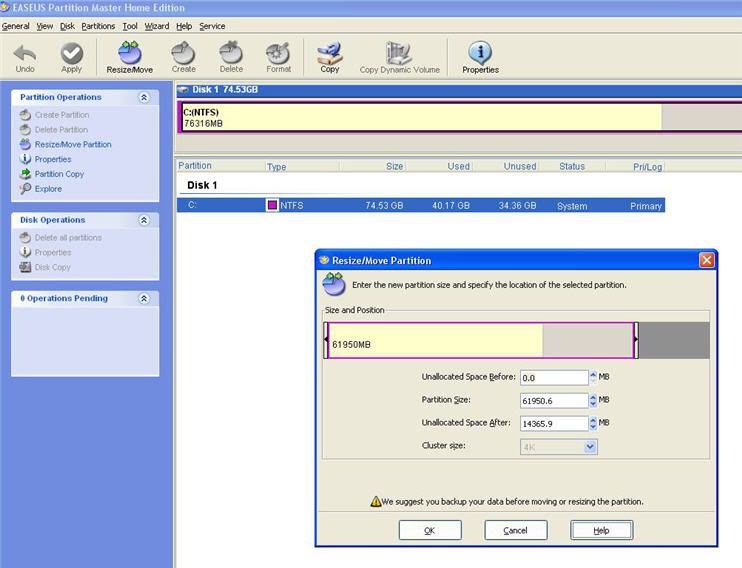Screen dimensions: 742x568
Task: Open the Cluster size dropdown
Action: (590, 447)
